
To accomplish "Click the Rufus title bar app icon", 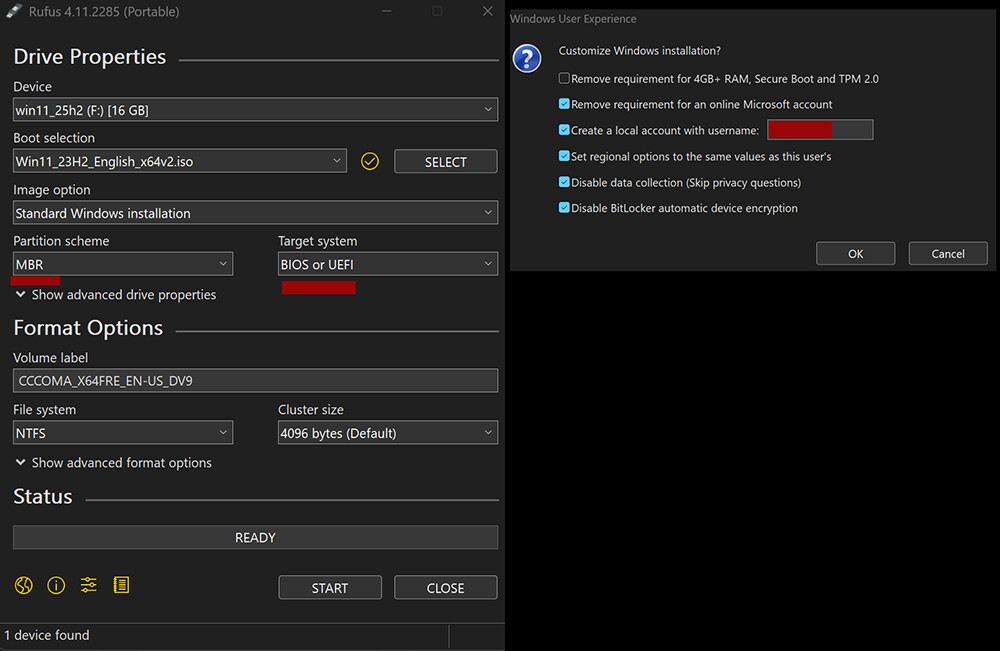I will pos(14,12).
